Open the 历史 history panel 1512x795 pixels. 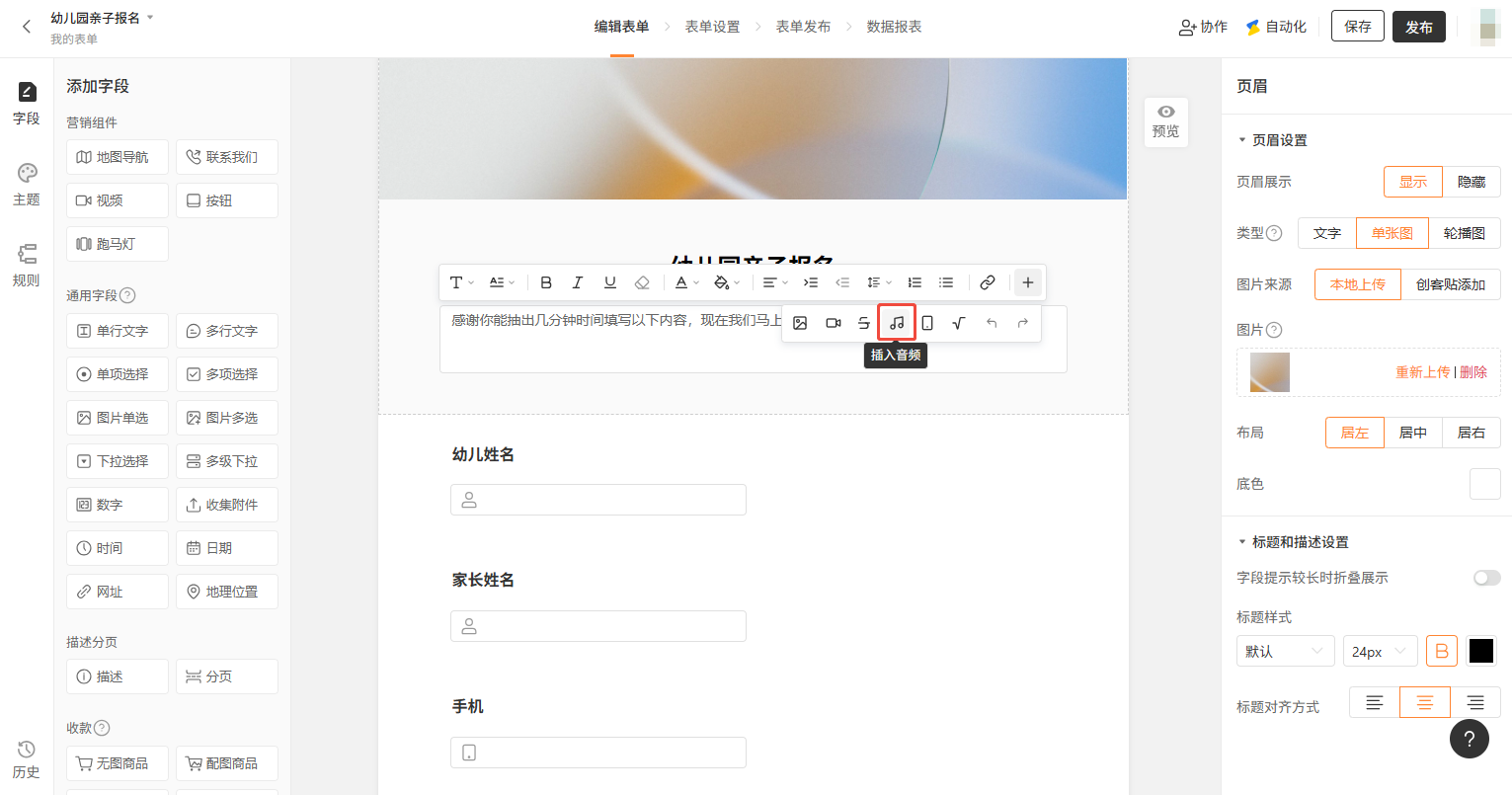27,758
